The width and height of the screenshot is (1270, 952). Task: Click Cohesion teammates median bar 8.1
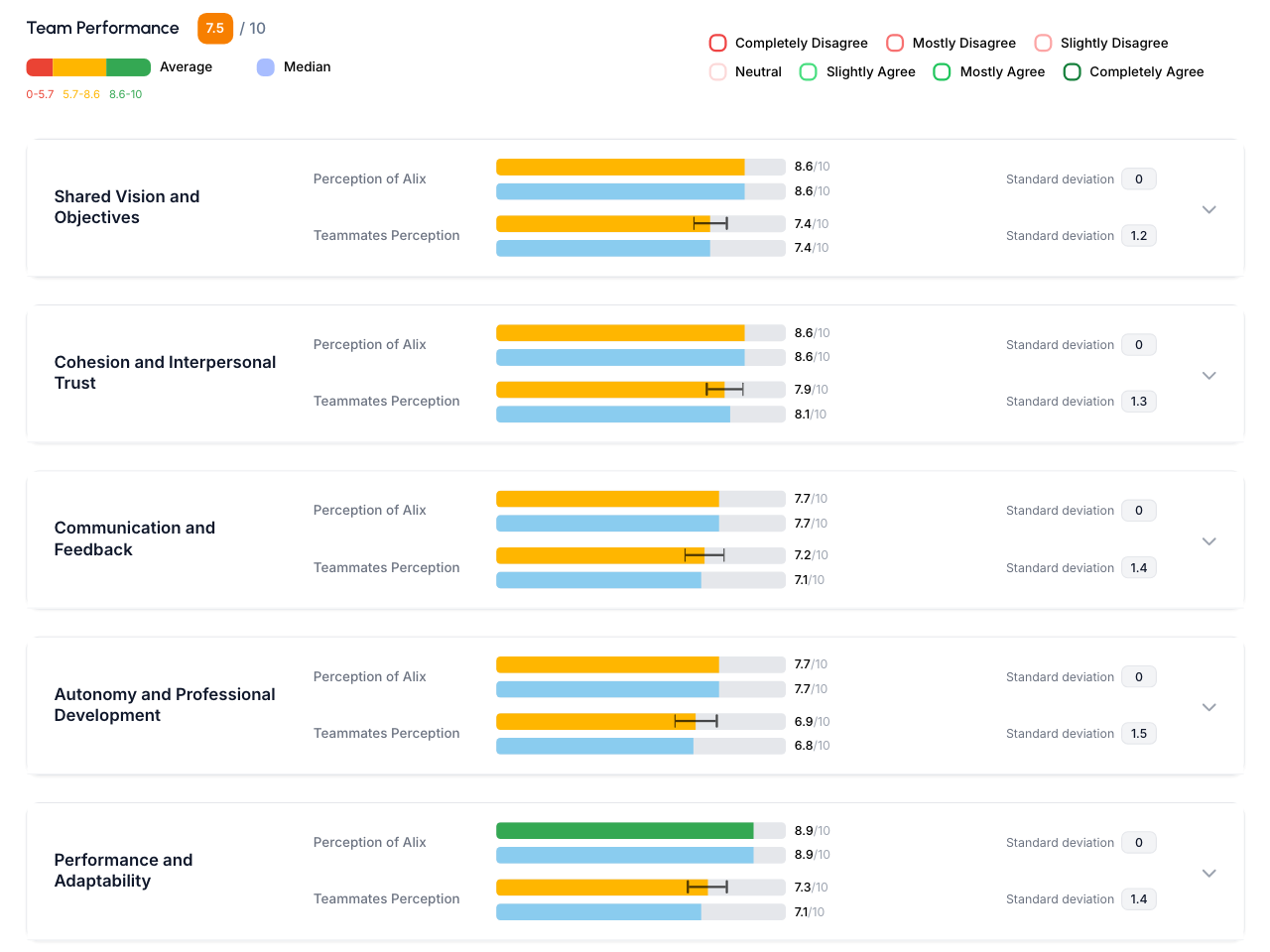[x=641, y=415]
